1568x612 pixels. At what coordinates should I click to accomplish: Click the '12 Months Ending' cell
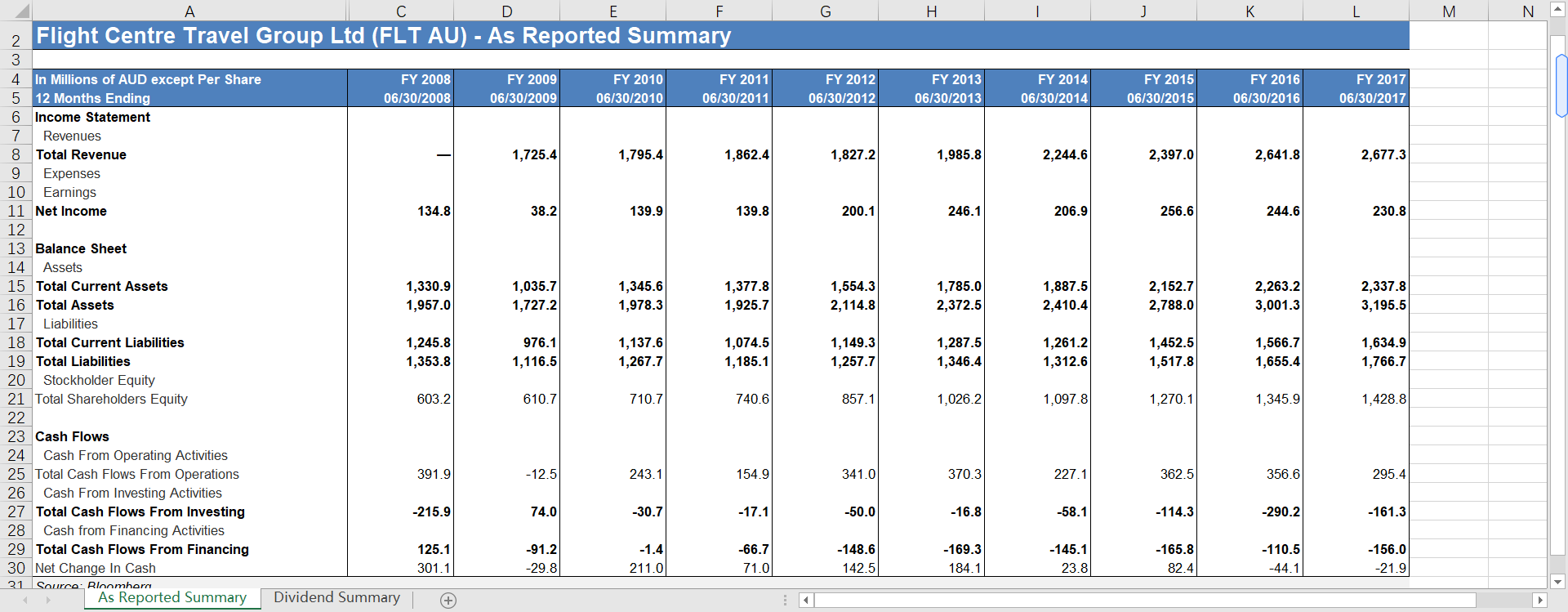click(x=189, y=98)
